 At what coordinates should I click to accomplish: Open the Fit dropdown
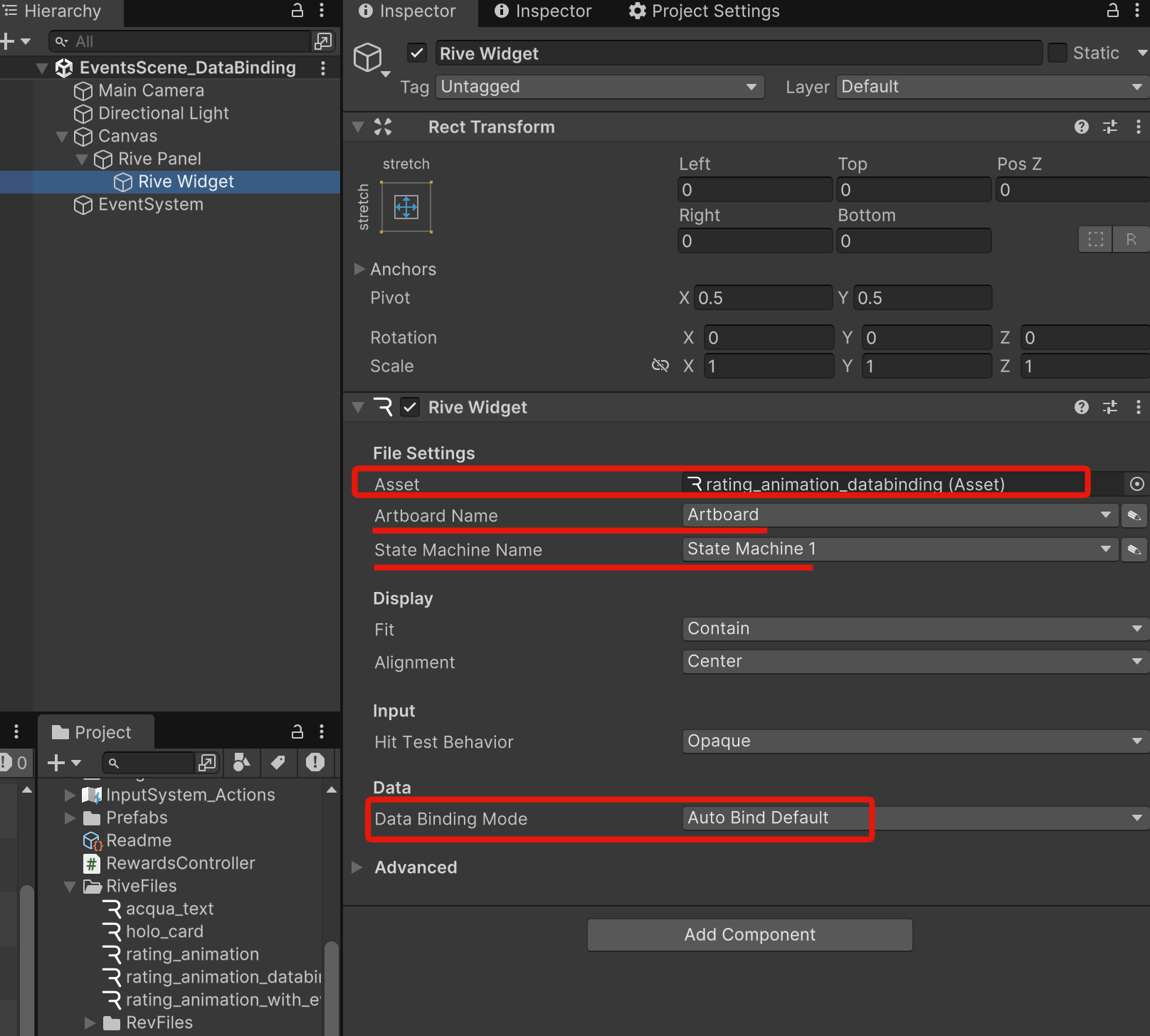click(916, 629)
